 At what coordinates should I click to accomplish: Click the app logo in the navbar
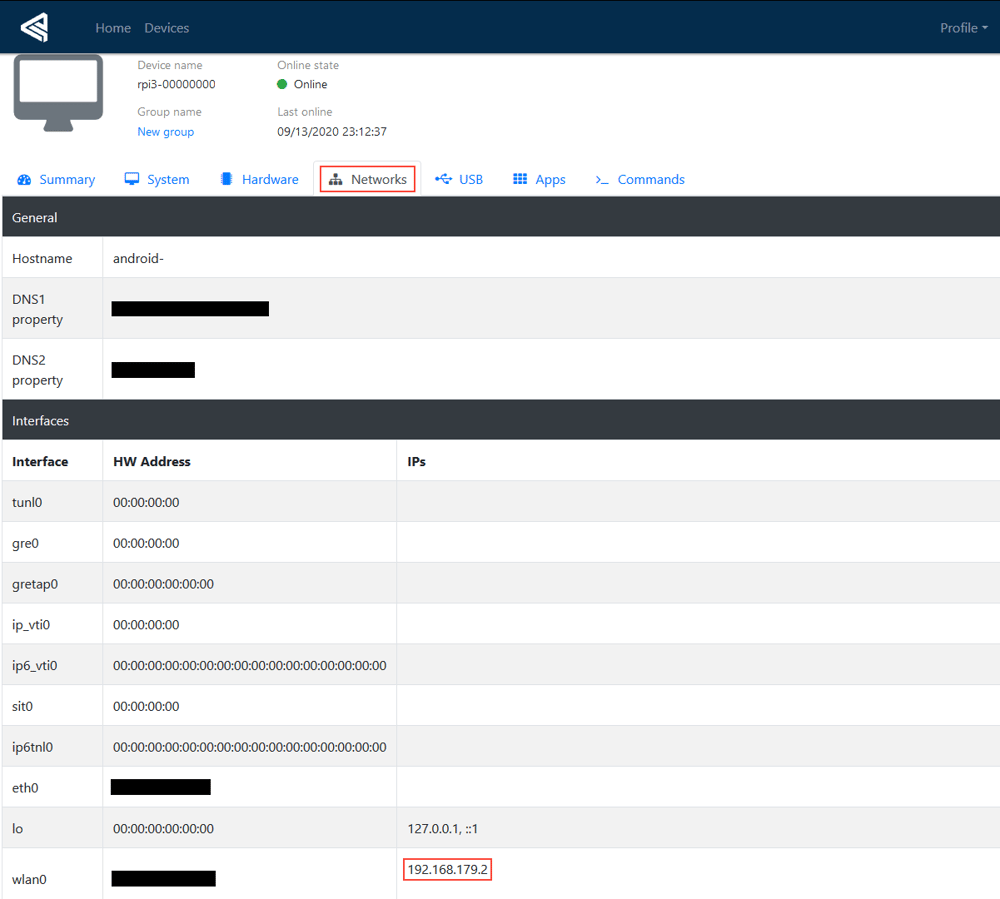[x=34, y=27]
